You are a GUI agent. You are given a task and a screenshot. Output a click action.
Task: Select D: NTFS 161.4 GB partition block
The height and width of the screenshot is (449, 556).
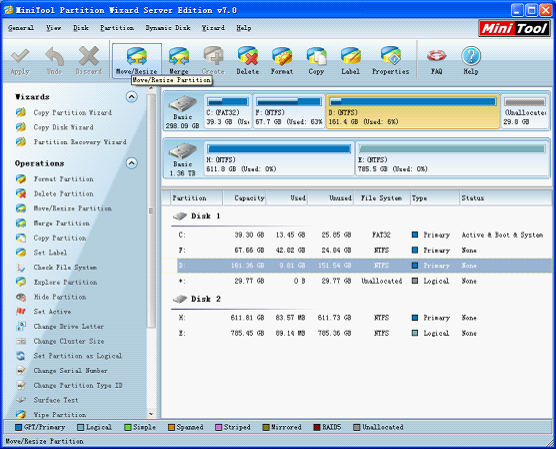413,111
